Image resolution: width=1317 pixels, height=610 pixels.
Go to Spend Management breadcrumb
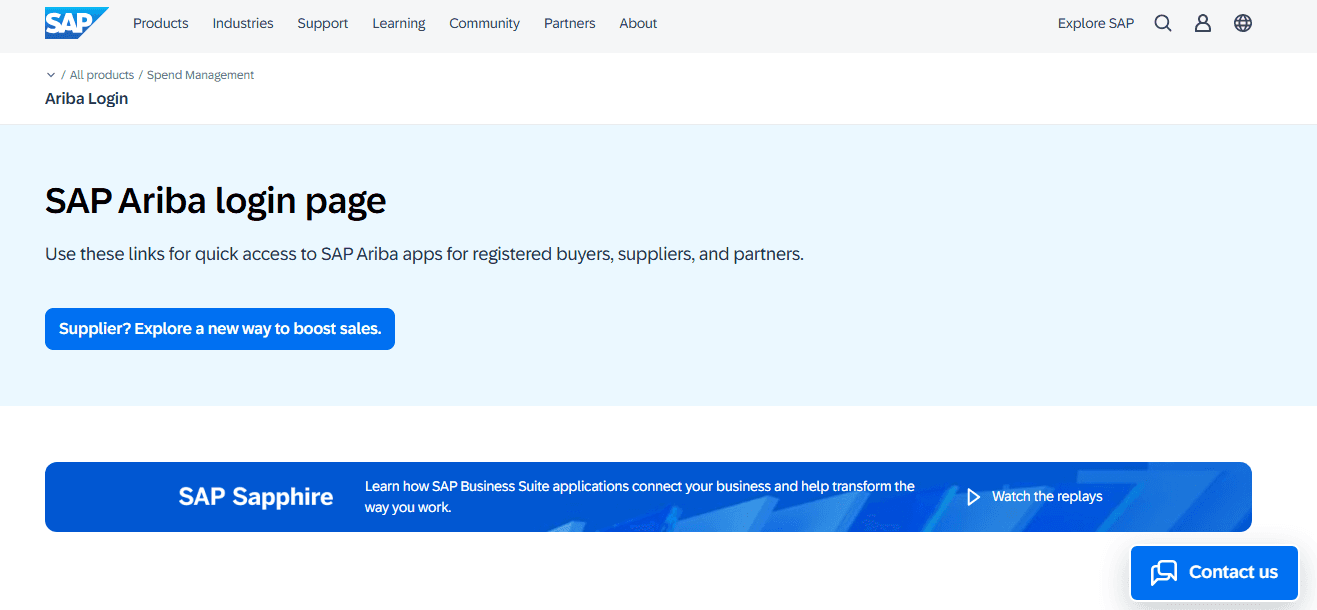pyautogui.click(x=201, y=75)
